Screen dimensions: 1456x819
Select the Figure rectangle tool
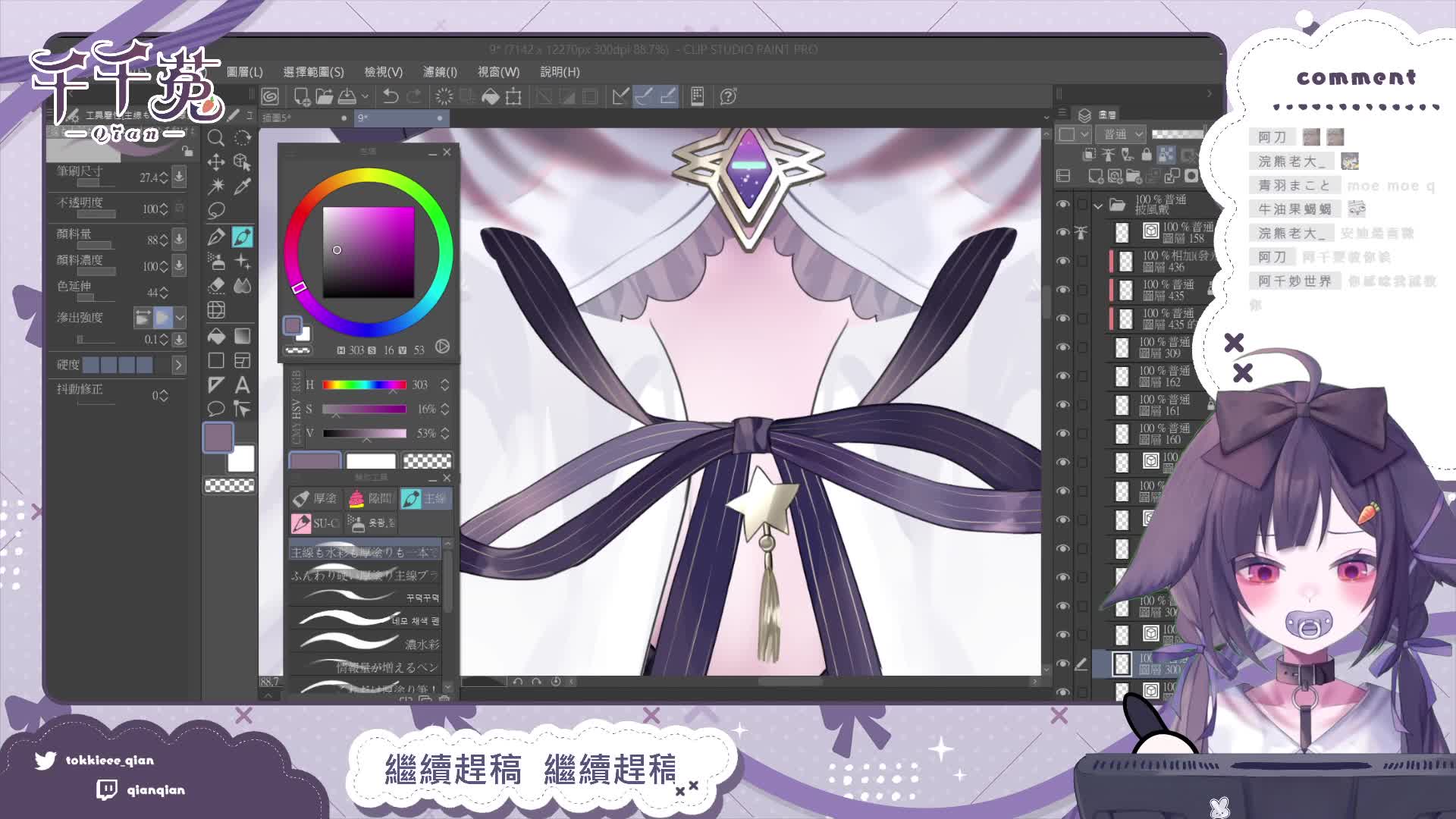(216, 360)
